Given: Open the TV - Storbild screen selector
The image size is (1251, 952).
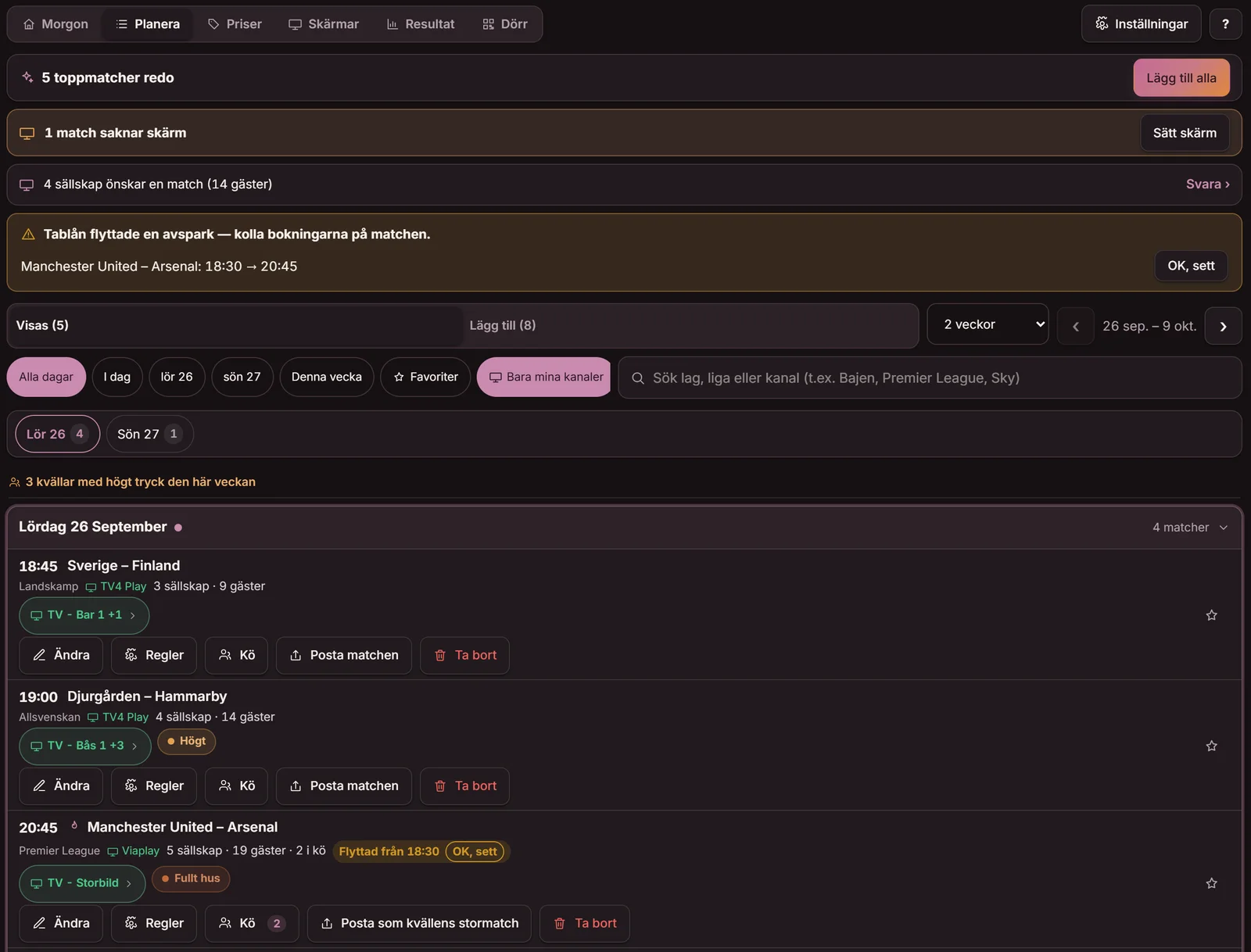Looking at the screenshot, I should coord(82,883).
